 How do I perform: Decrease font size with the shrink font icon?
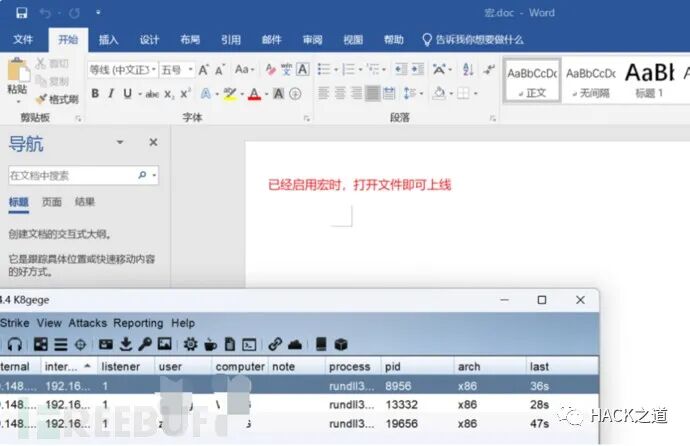[x=220, y=69]
